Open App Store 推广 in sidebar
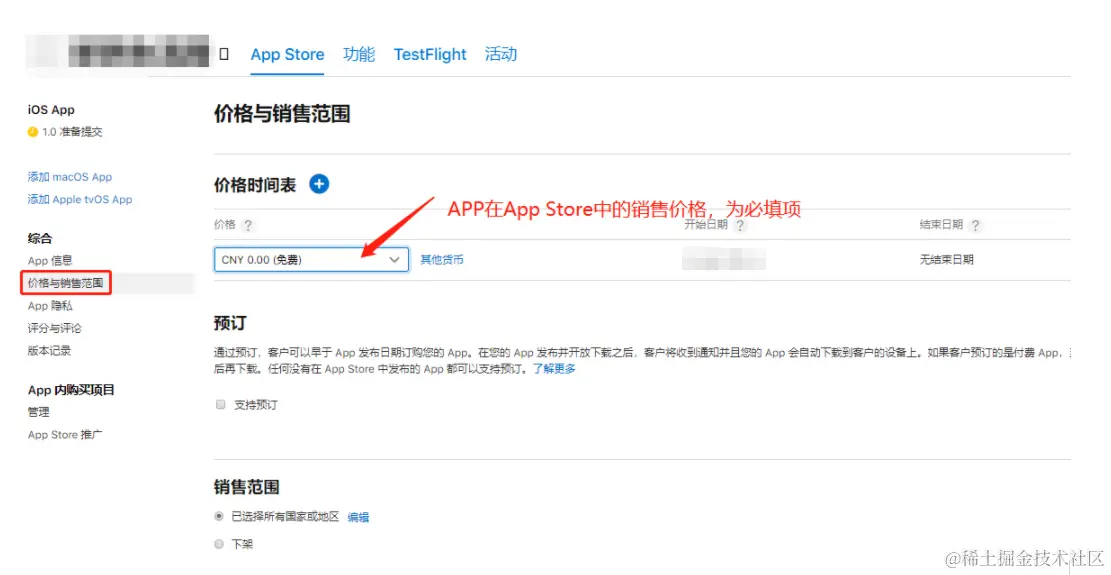1111x575 pixels. pos(64,435)
